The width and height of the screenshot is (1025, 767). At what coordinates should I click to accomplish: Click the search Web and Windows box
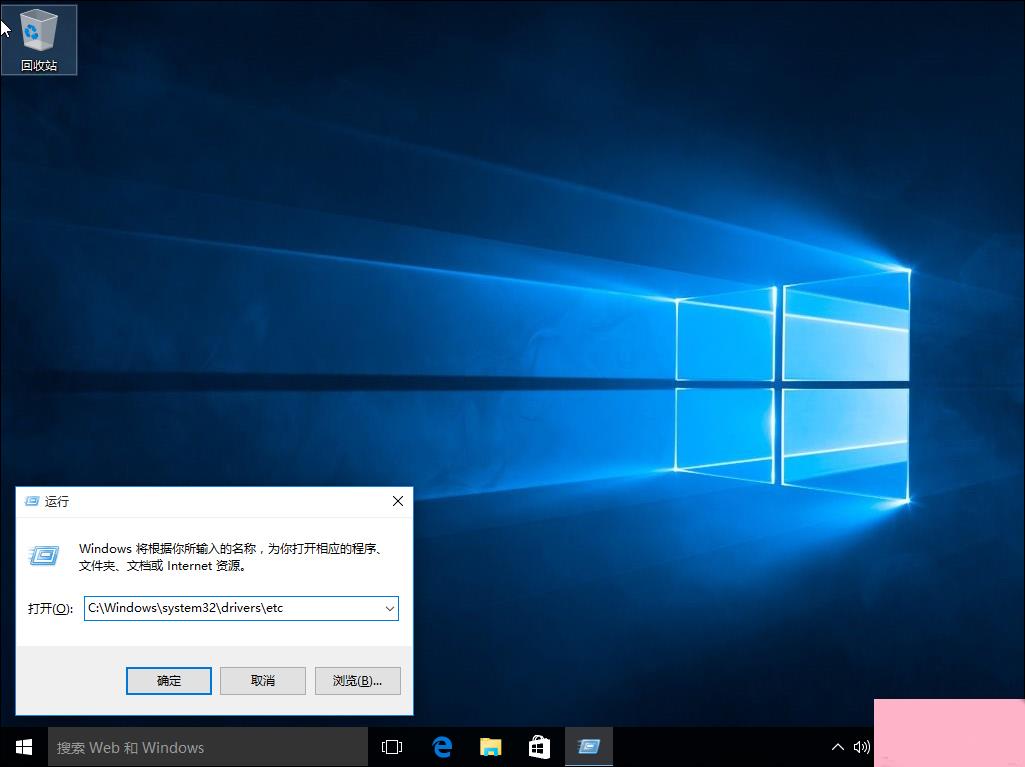[x=208, y=747]
